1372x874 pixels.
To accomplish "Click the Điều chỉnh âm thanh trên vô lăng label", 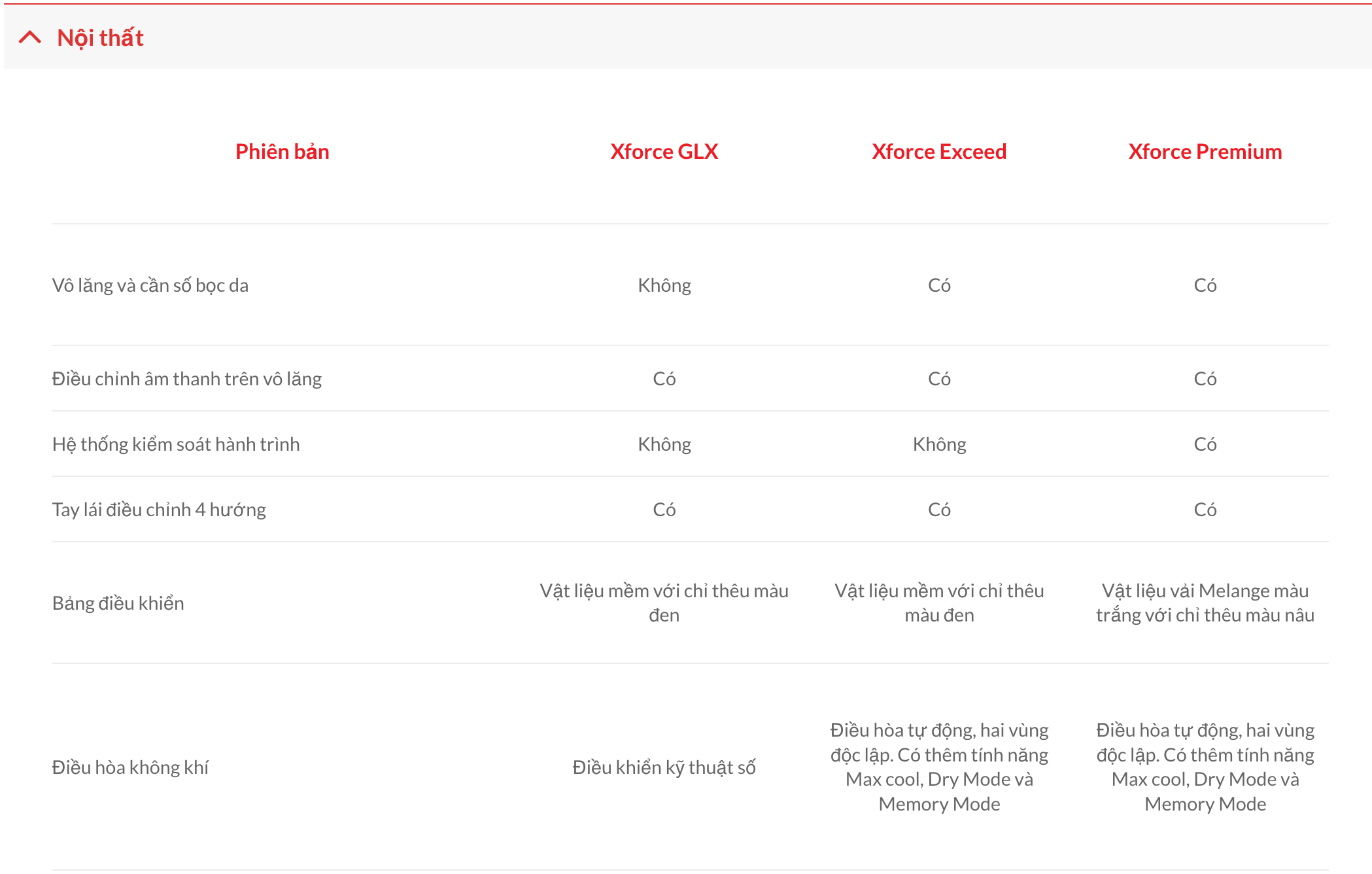I will (x=187, y=379).
